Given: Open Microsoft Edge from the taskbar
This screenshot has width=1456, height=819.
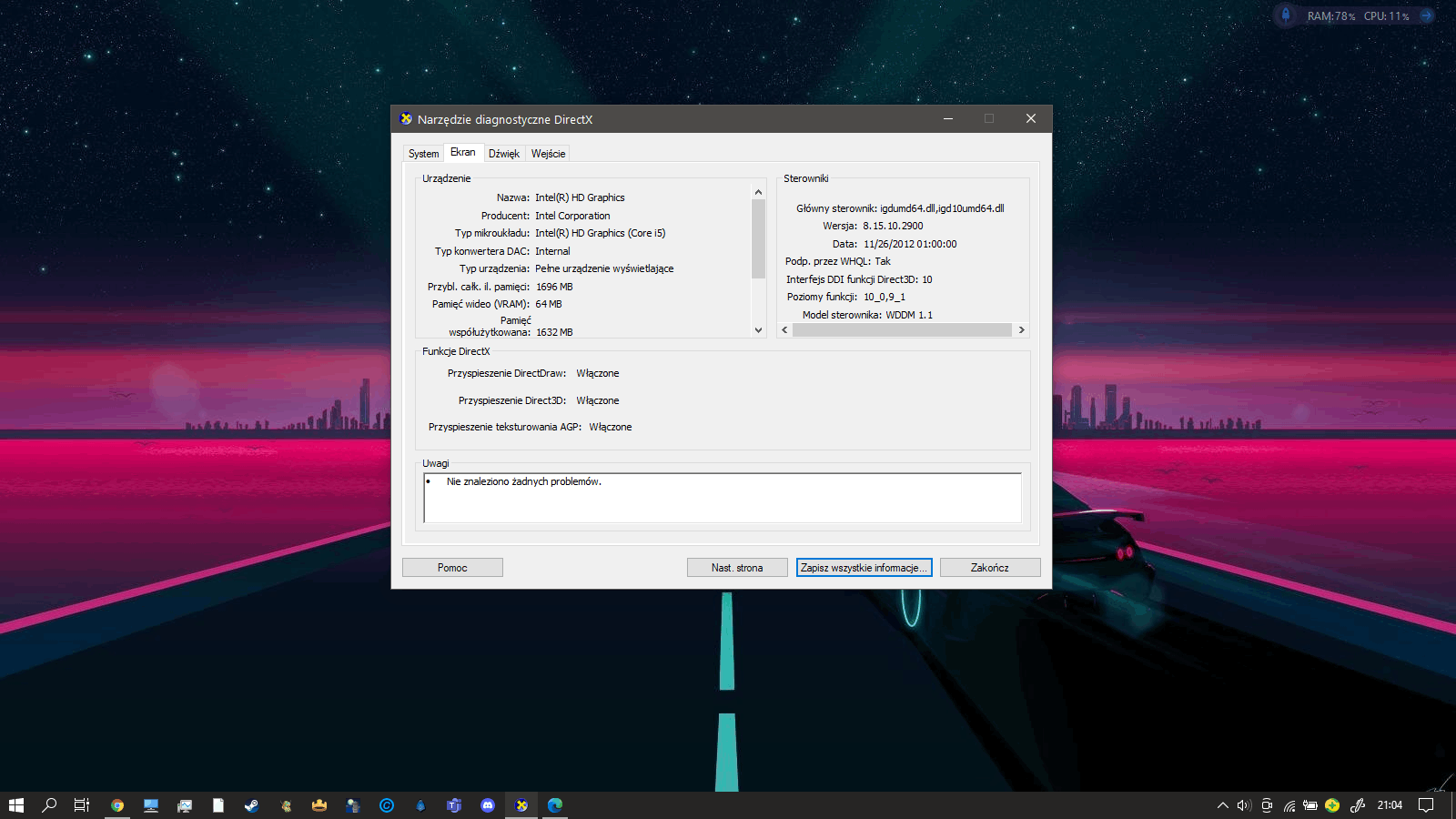Looking at the screenshot, I should click(555, 805).
